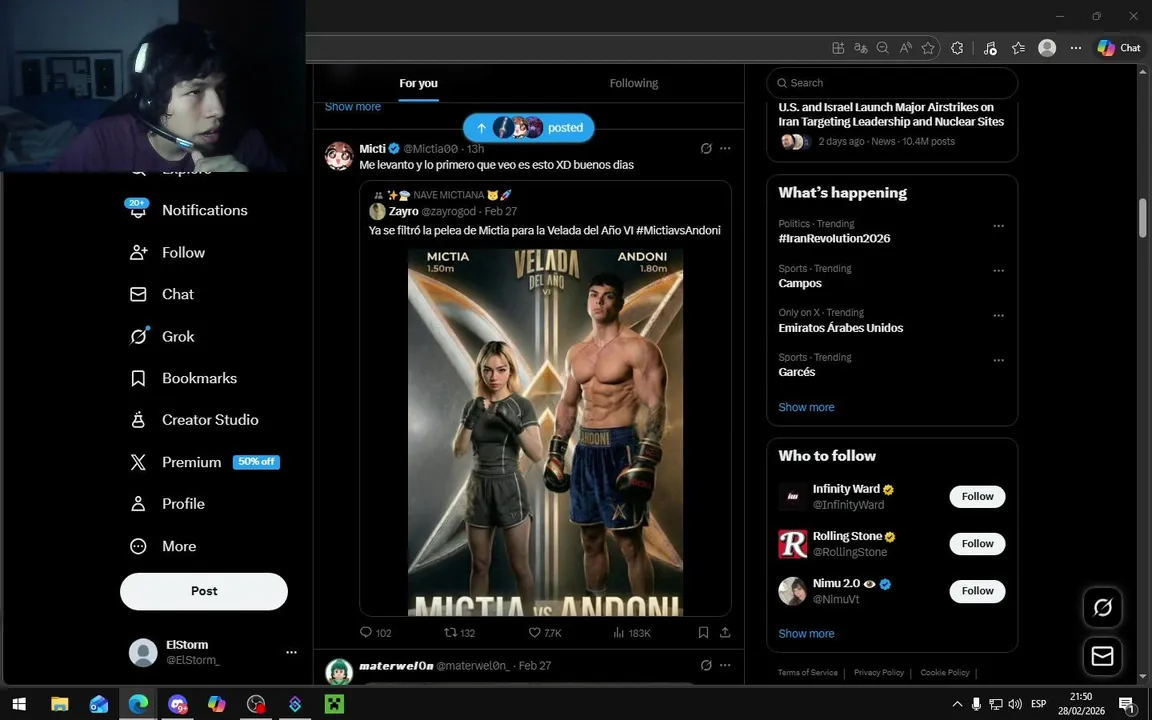Show more under Who to follow
Viewport: 1152px width, 720px height.
tap(806, 633)
